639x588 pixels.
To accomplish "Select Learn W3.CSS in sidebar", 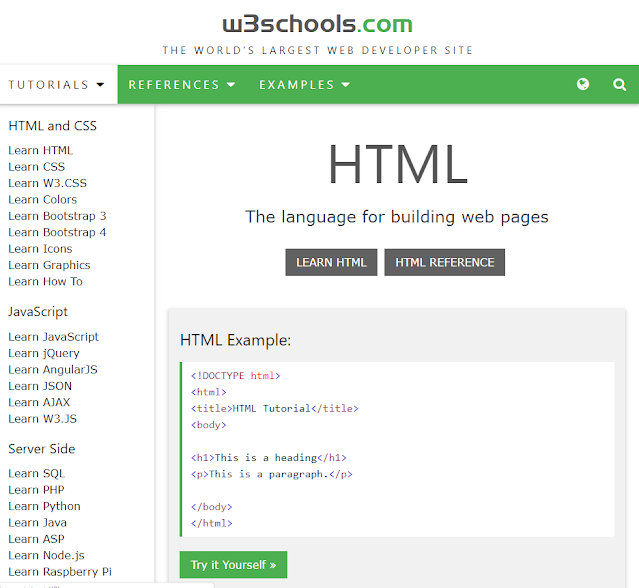I will pos(47,183).
